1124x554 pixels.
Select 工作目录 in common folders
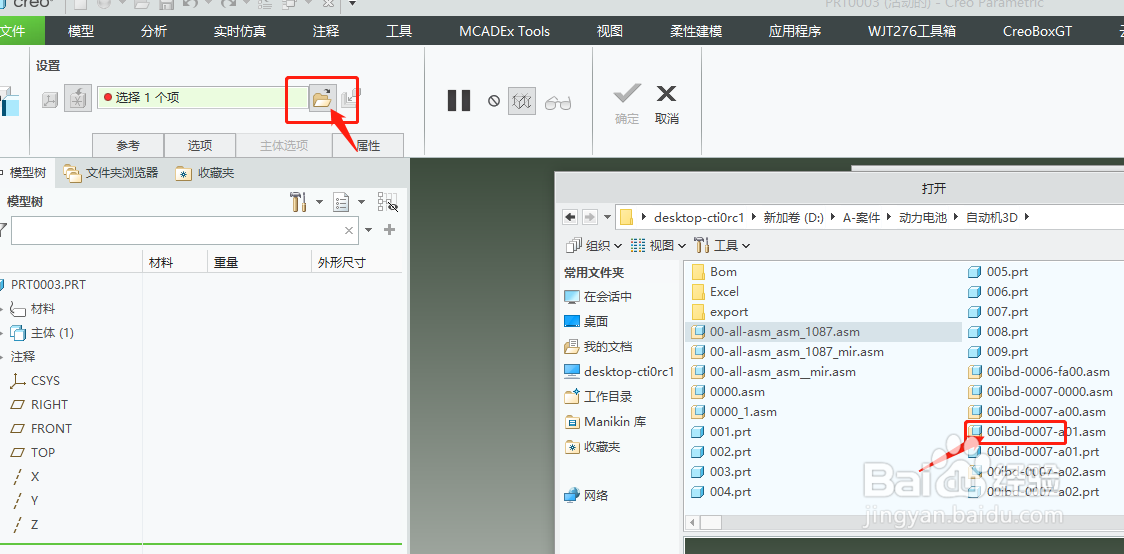click(x=599, y=396)
